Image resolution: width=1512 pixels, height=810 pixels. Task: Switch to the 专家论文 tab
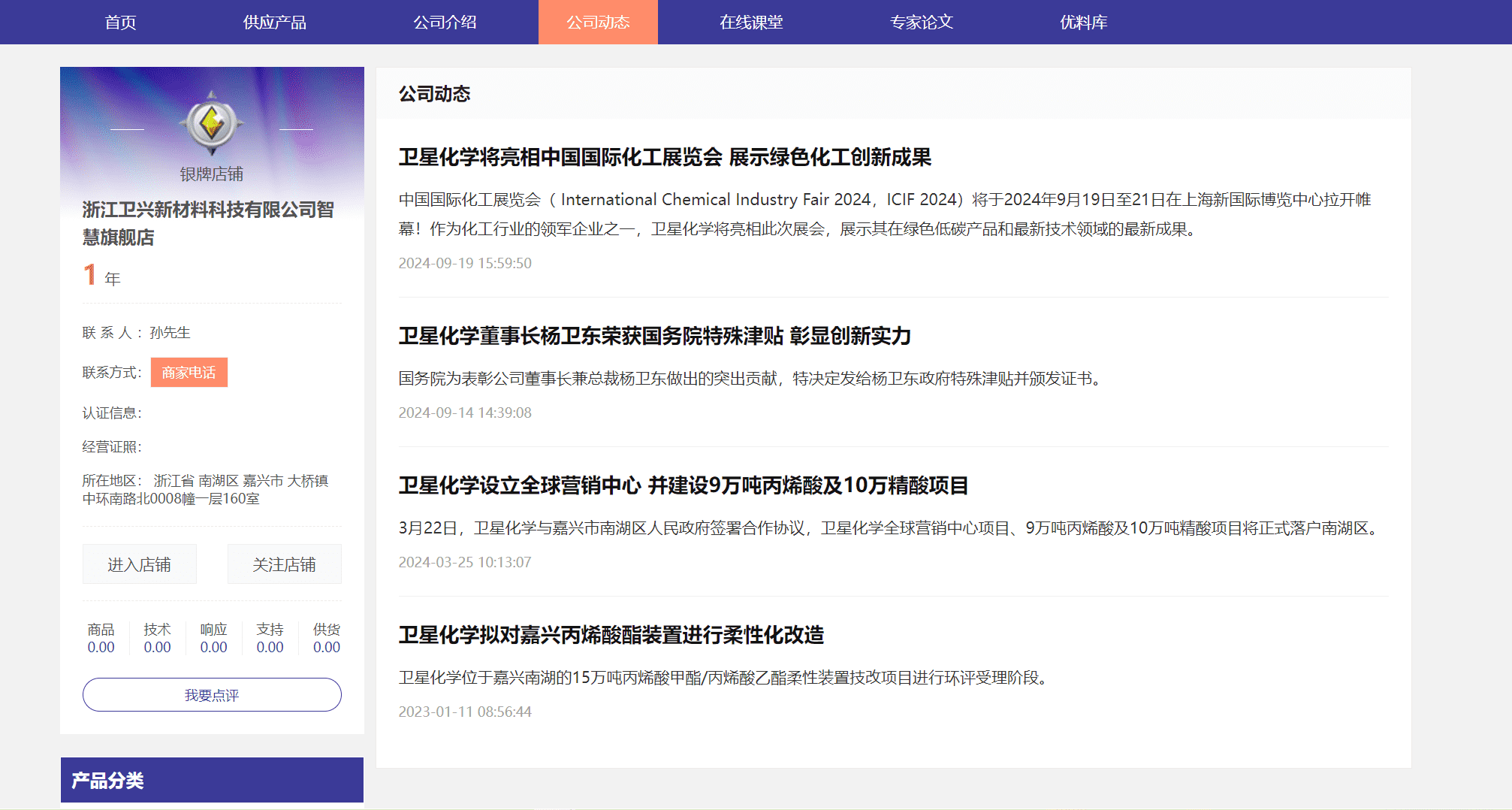click(922, 23)
